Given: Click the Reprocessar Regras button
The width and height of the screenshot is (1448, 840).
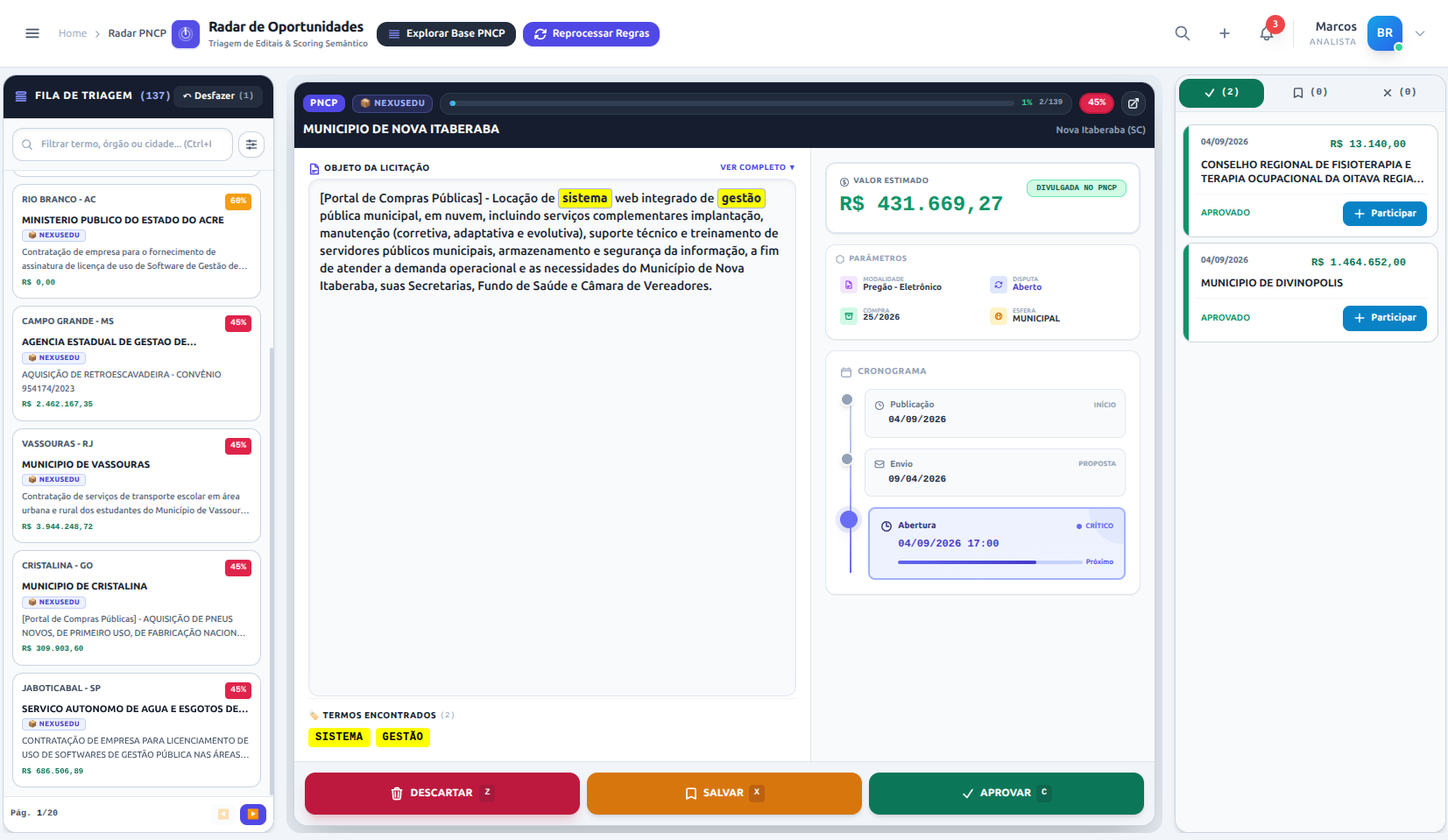Looking at the screenshot, I should coord(591,34).
